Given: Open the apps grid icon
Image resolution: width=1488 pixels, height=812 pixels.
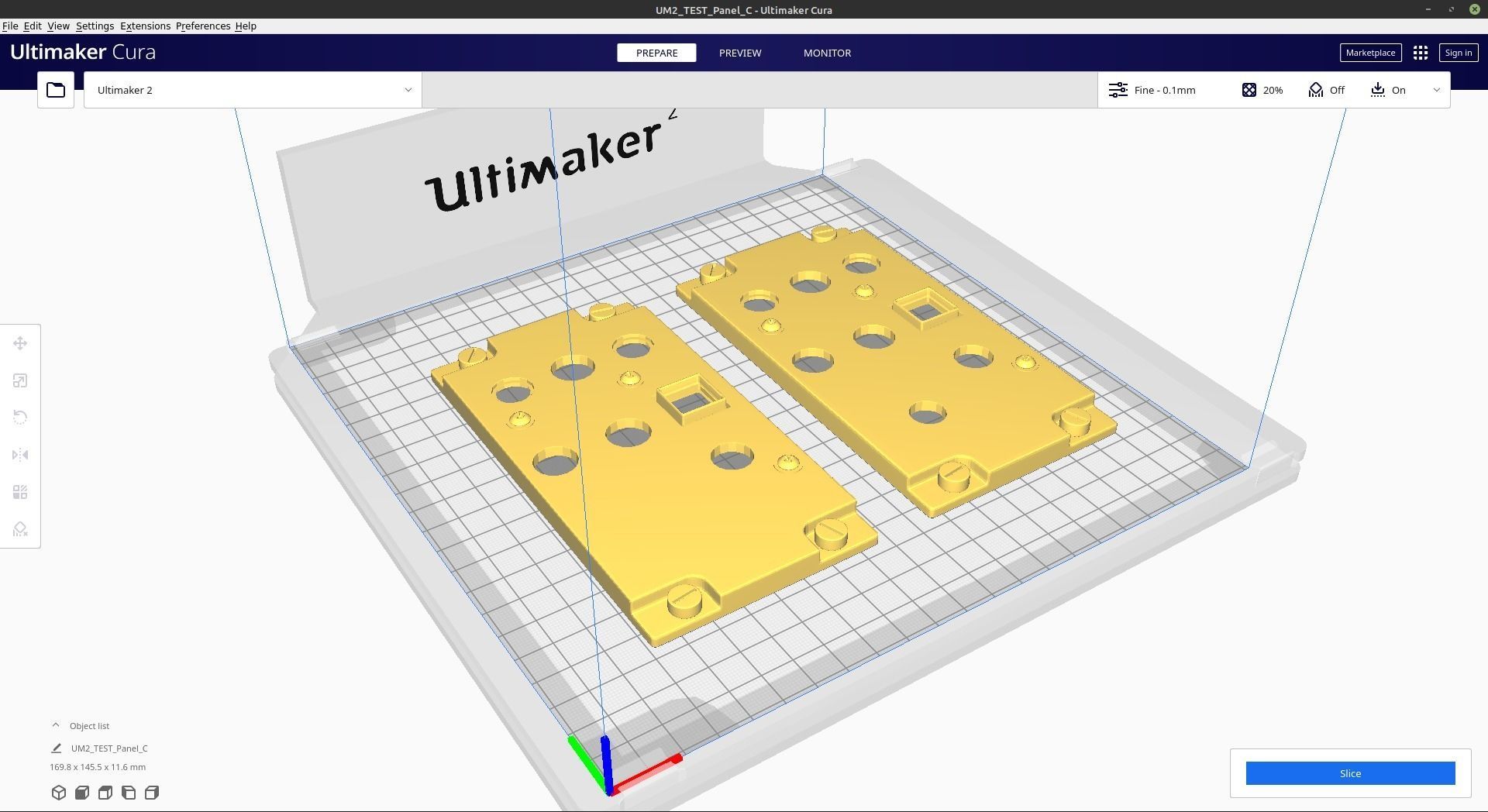Looking at the screenshot, I should (x=1421, y=53).
